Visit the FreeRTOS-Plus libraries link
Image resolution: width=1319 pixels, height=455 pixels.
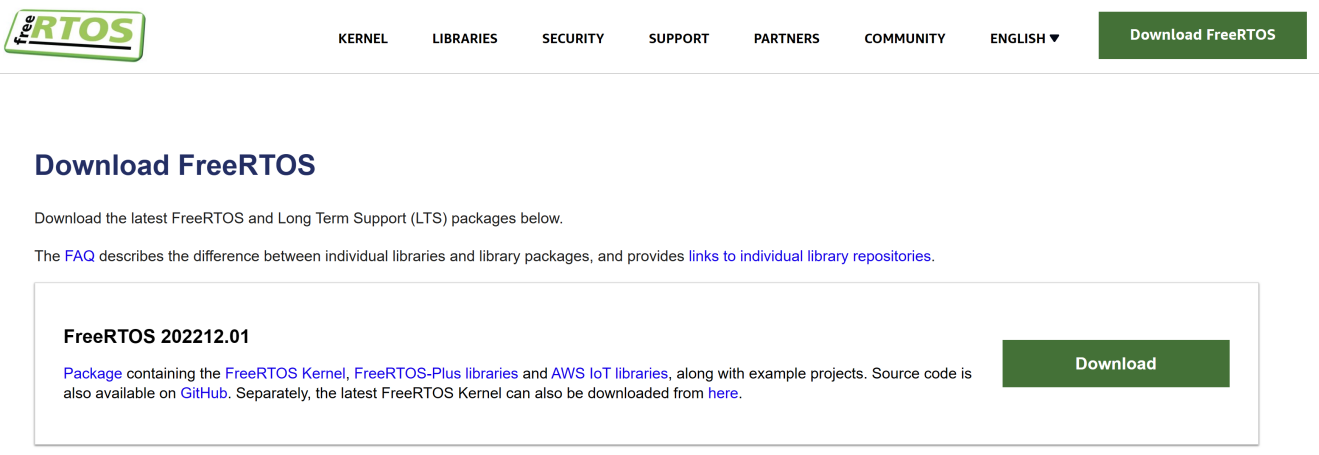[x=436, y=373]
